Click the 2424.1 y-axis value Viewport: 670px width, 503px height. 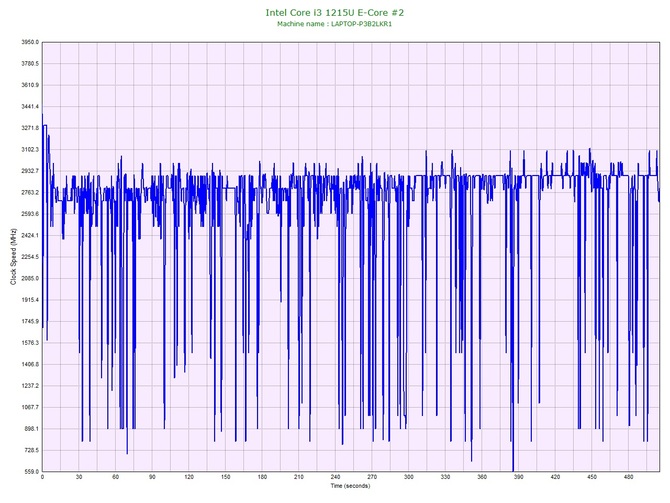(30, 235)
